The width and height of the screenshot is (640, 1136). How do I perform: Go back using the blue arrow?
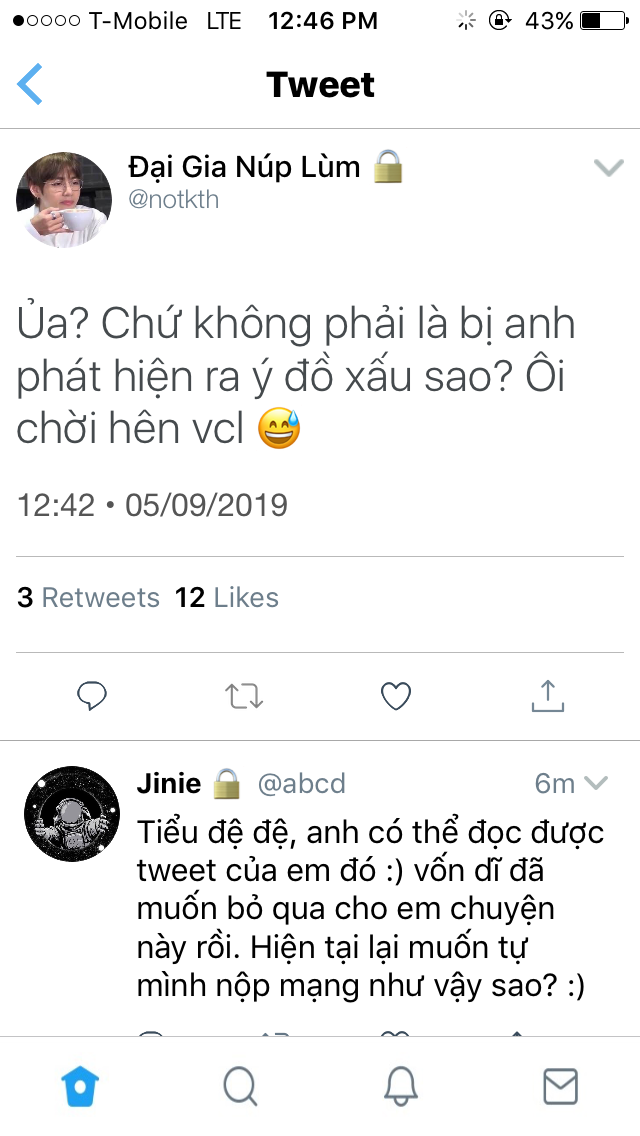[x=30, y=84]
